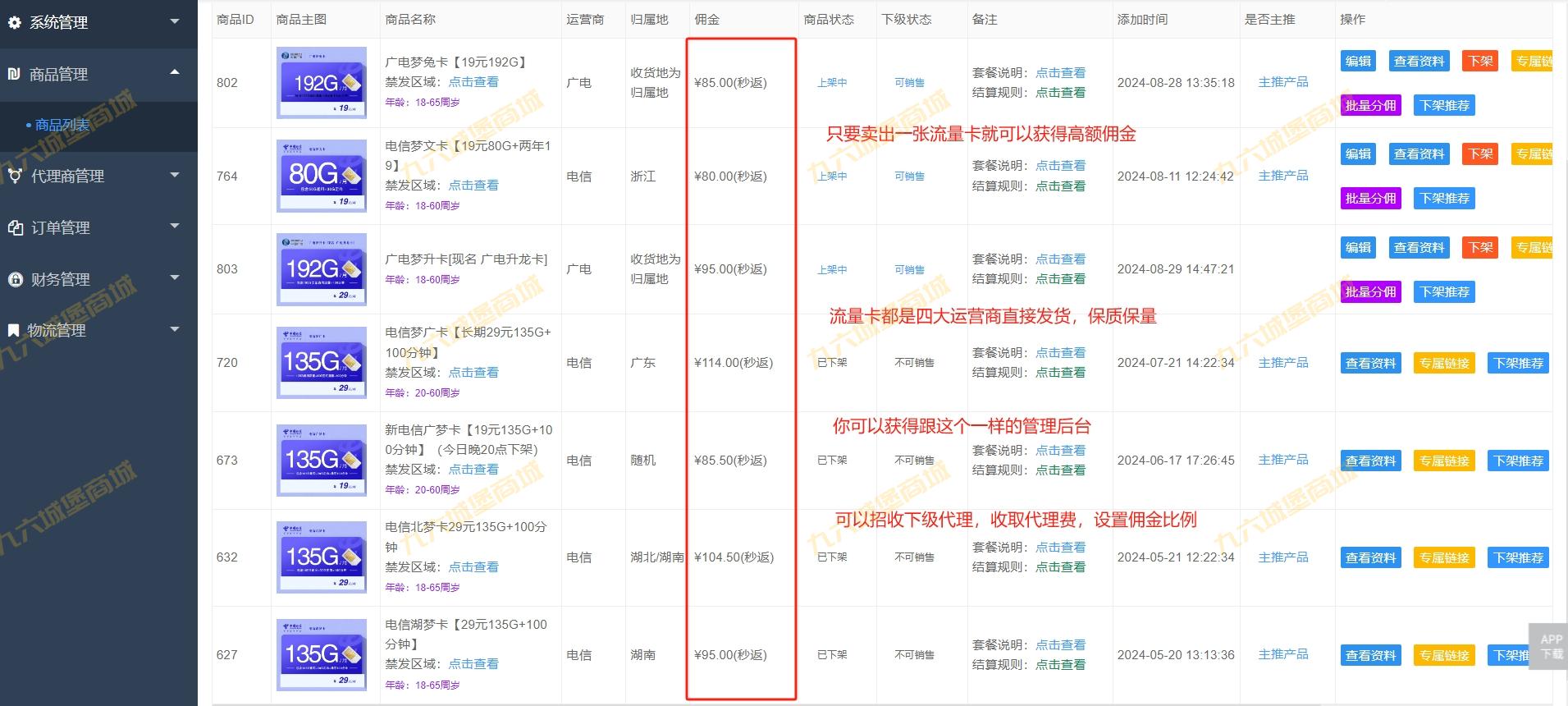The height and width of the screenshot is (706, 1568).
Task: Click 查看资料 button for product 627
Action: (x=1370, y=655)
